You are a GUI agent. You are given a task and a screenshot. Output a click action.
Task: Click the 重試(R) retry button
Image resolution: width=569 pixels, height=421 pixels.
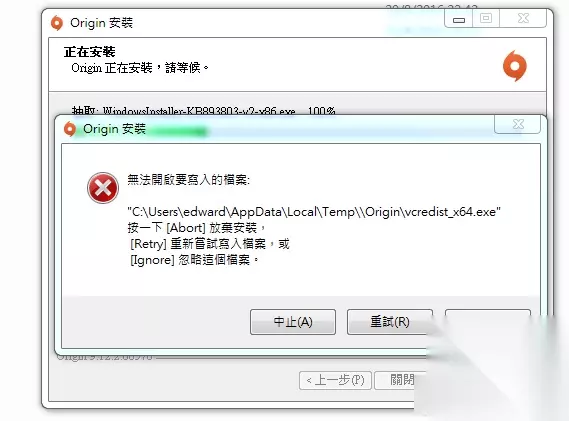[x=390, y=322]
